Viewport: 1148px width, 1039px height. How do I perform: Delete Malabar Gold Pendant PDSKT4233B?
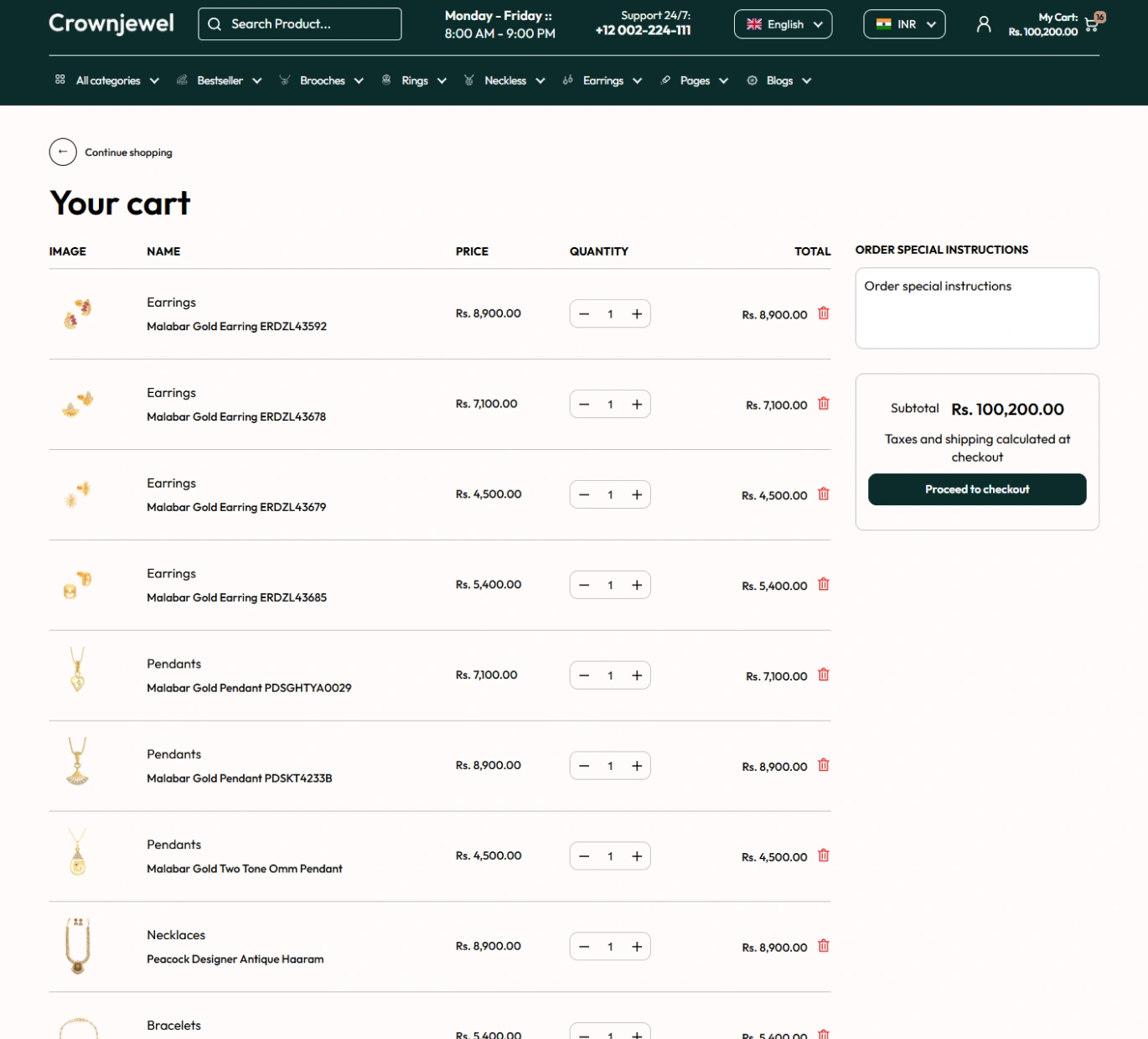824,766
